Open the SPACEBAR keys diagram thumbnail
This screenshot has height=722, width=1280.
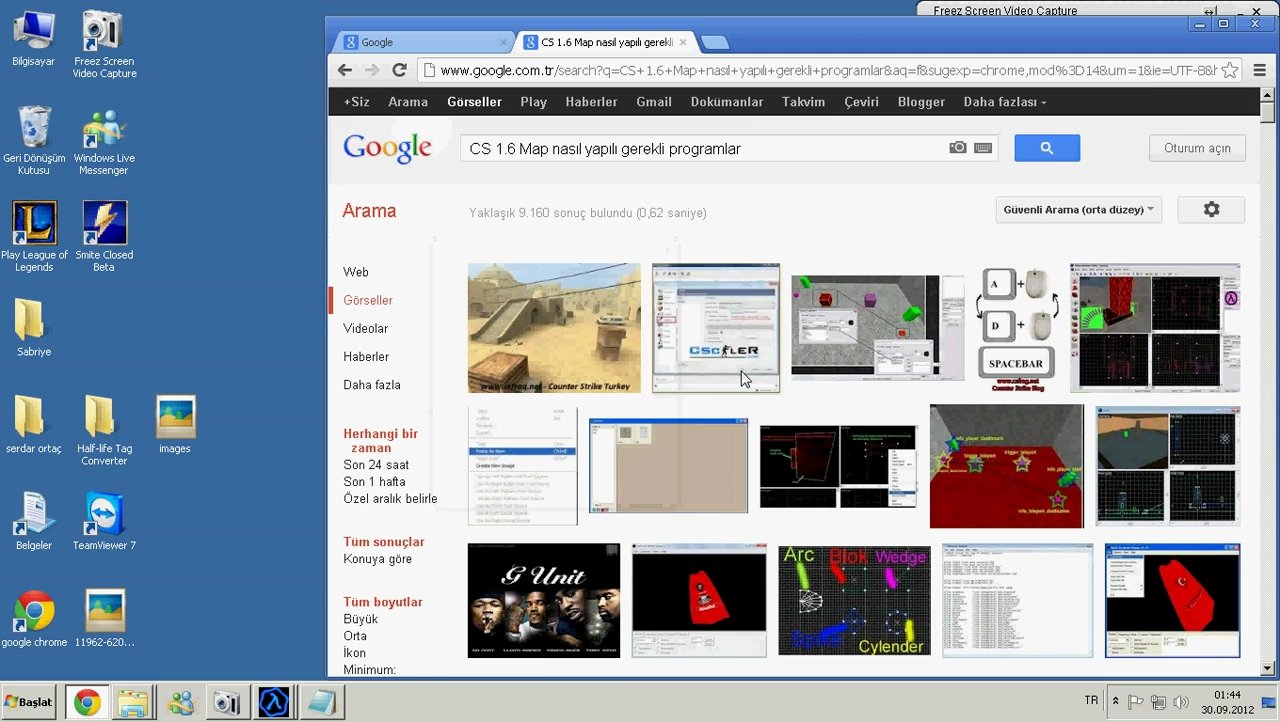(1016, 328)
